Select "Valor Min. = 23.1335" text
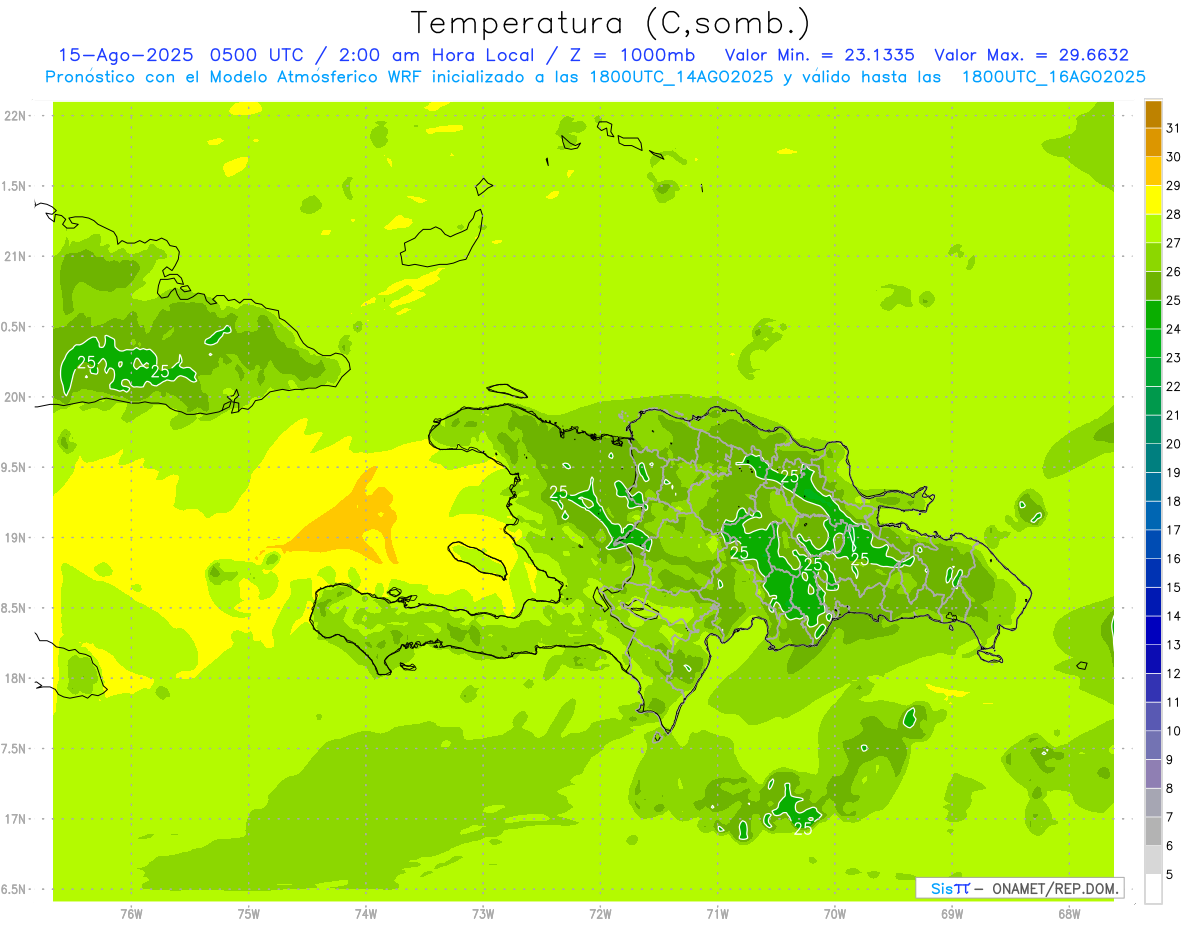 tap(819, 55)
